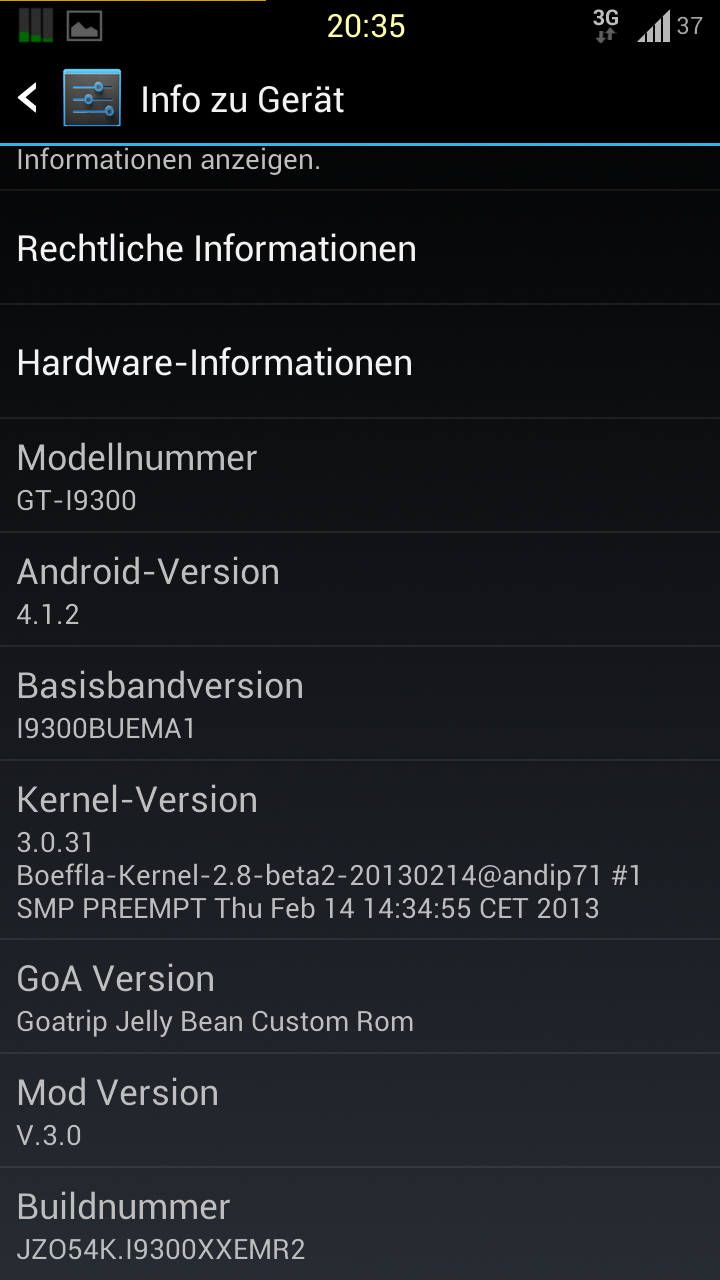Viewport: 720px width, 1280px height.
Task: Tap the Android-Version 4.1.2 entry
Action: 360,590
